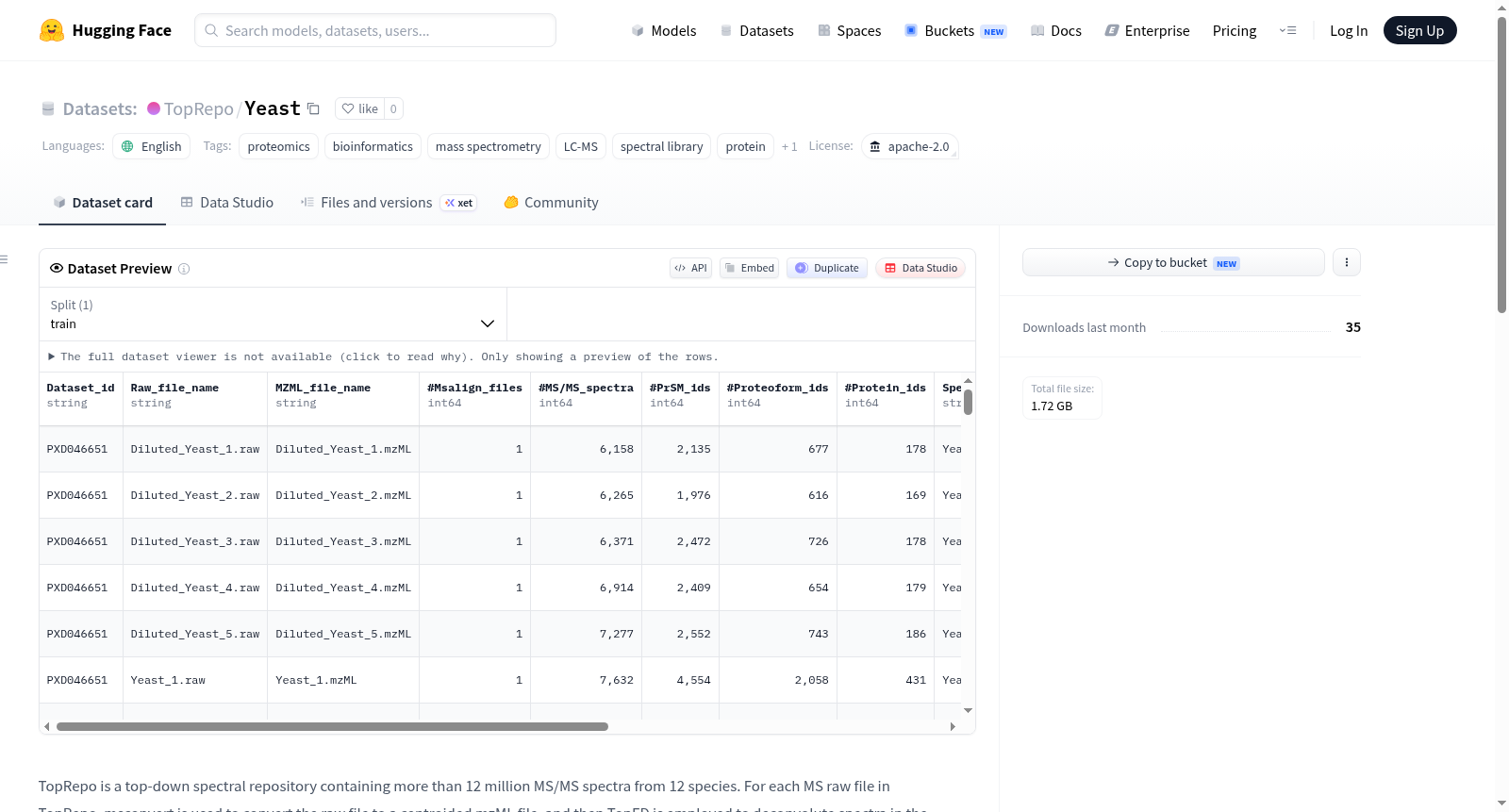Go to Models in navigation

point(664,30)
